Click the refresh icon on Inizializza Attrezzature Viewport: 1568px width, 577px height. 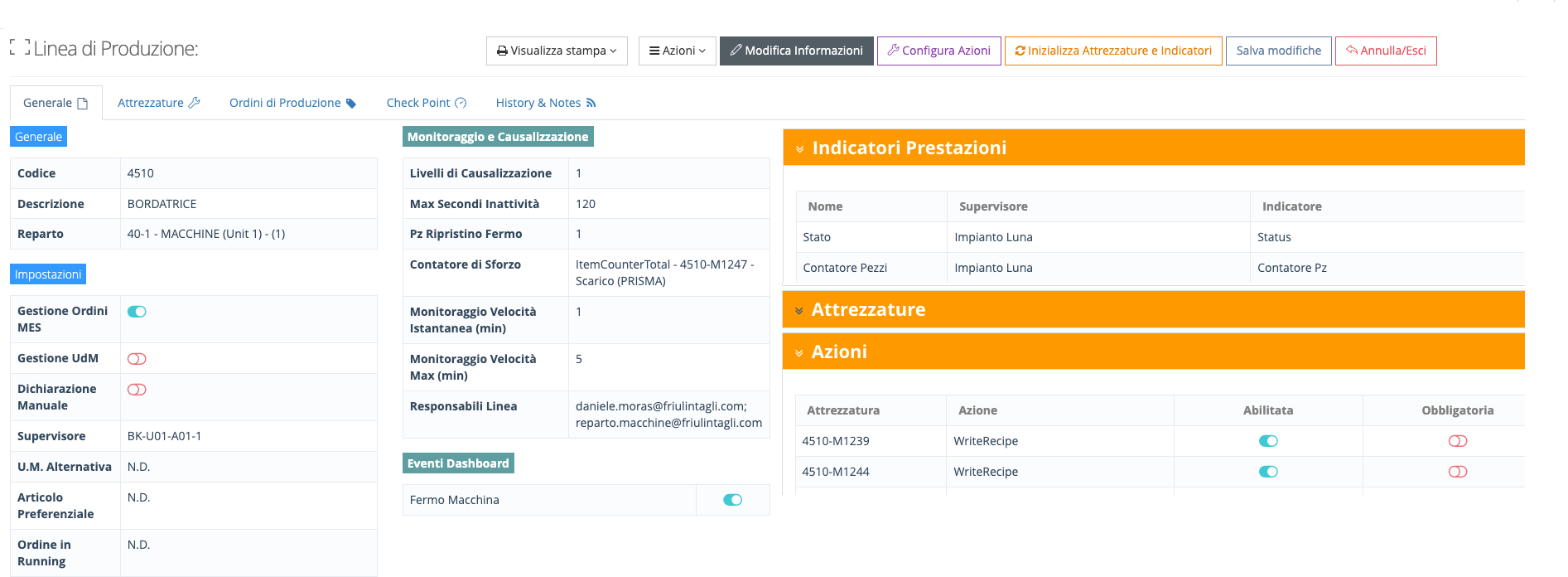[x=1020, y=51]
